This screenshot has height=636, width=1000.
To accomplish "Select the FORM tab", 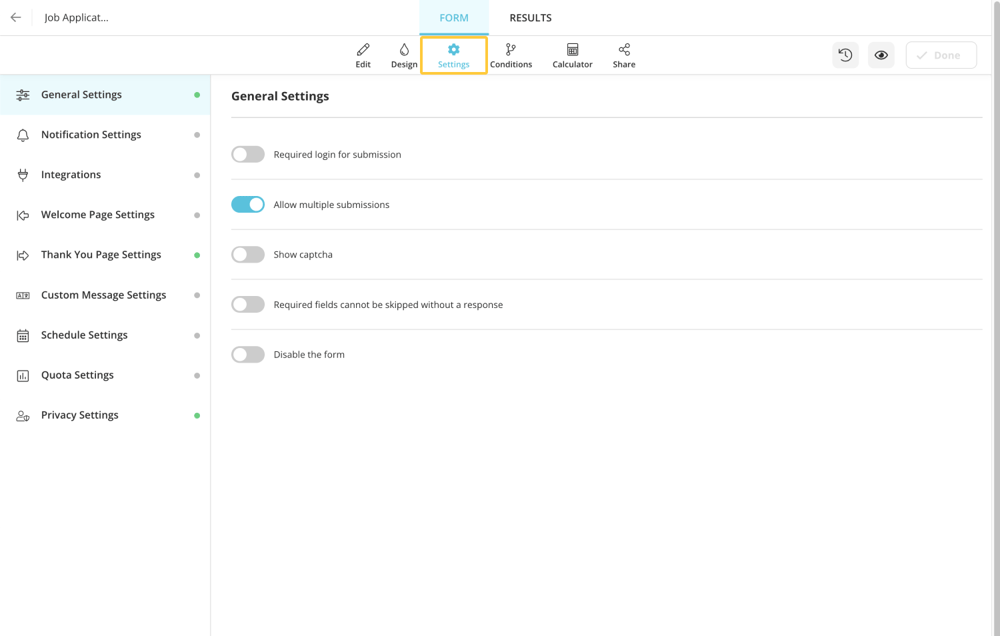I will point(454,18).
